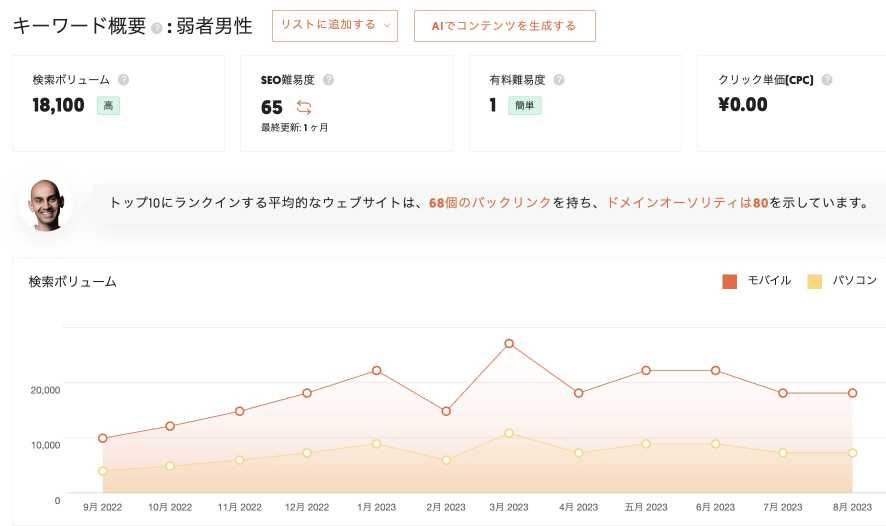Click help icon beside クリック単価(CPC)
This screenshot has height=526, width=886.
coord(827,80)
